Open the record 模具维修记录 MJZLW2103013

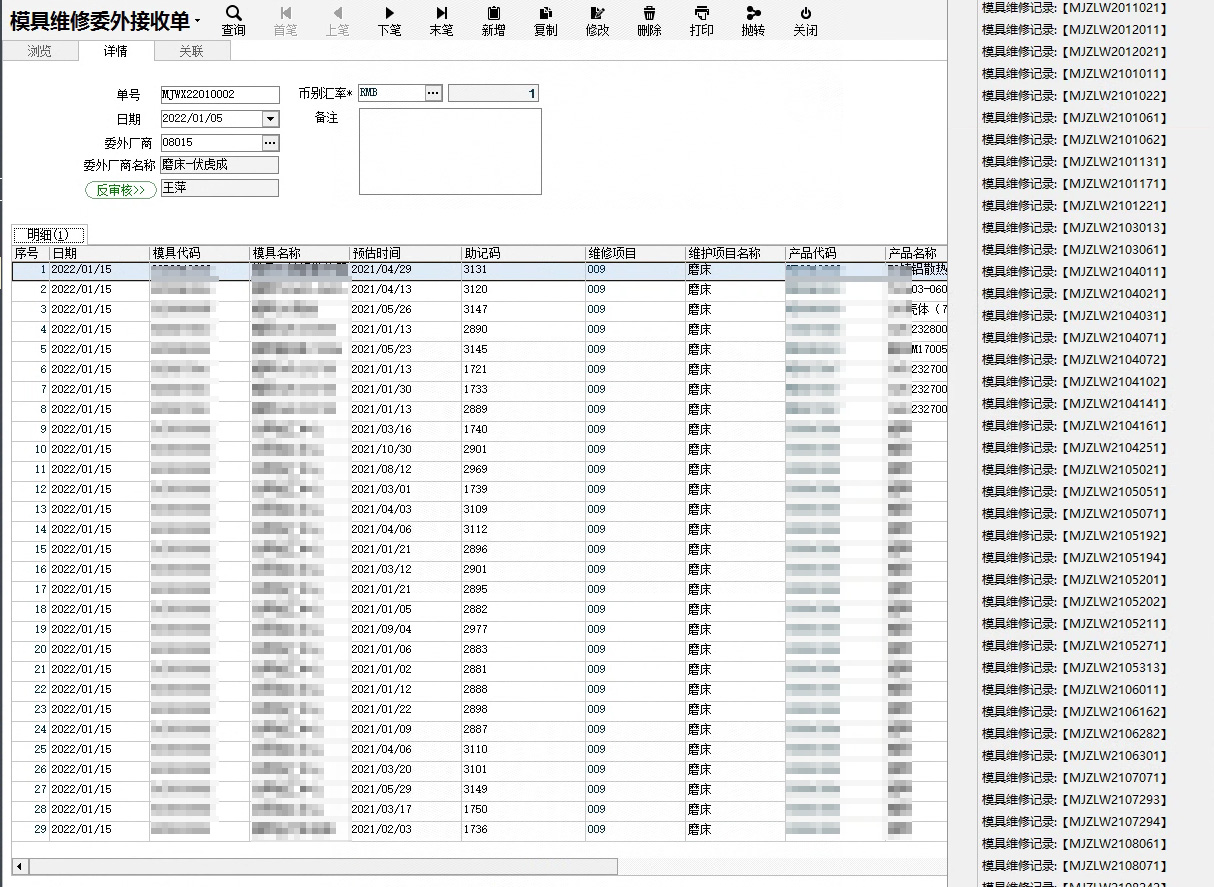[1074, 227]
